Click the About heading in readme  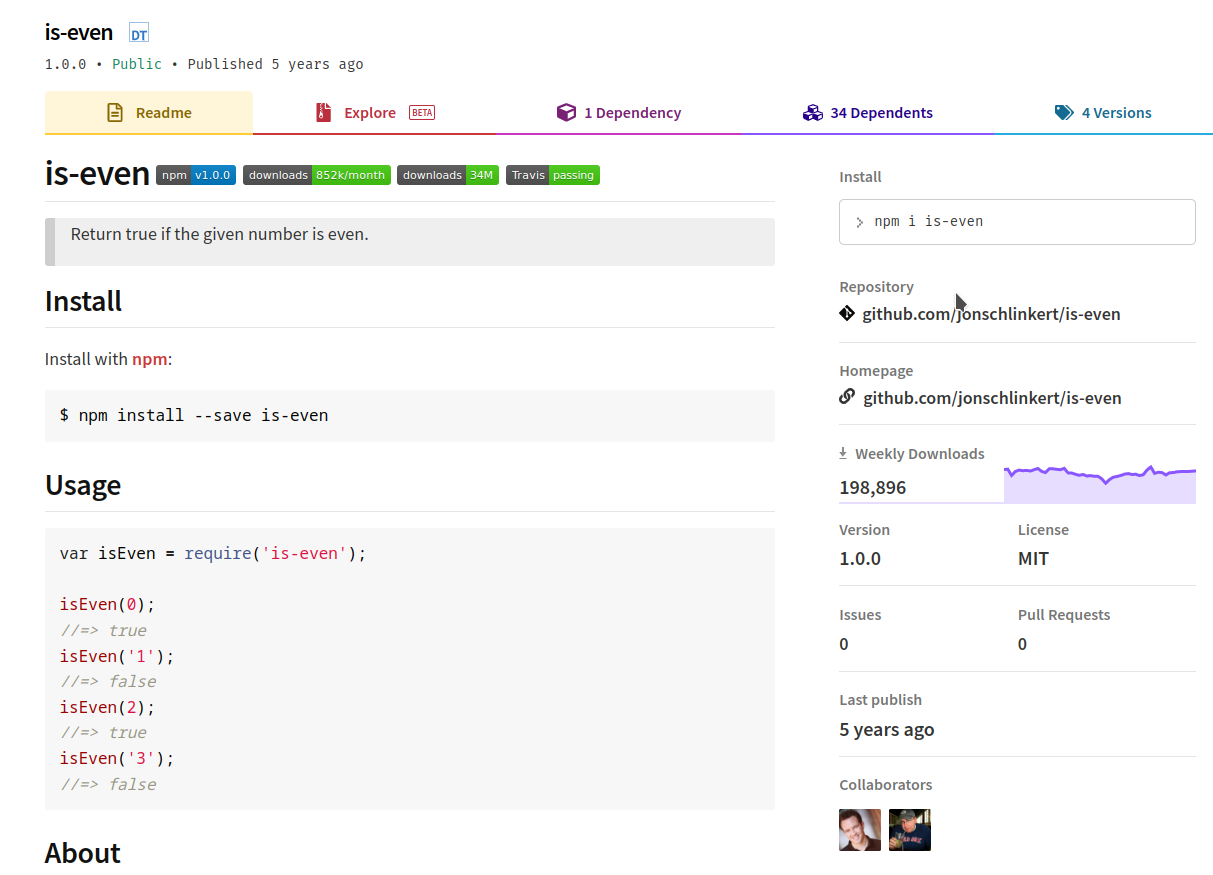pyautogui.click(x=83, y=853)
